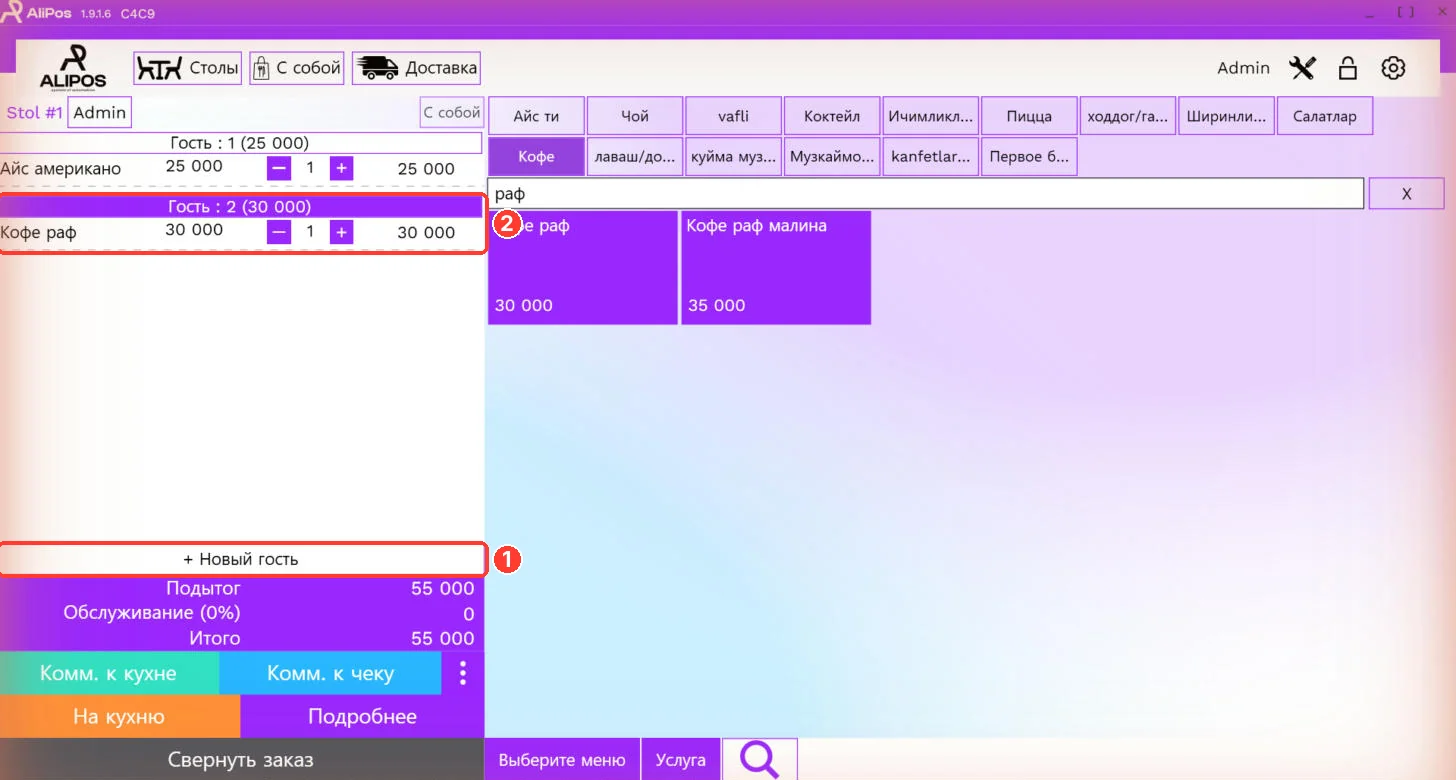Viewport: 1456px width, 780px height.
Task: Increase quantity of Айс американо
Action: (342, 169)
